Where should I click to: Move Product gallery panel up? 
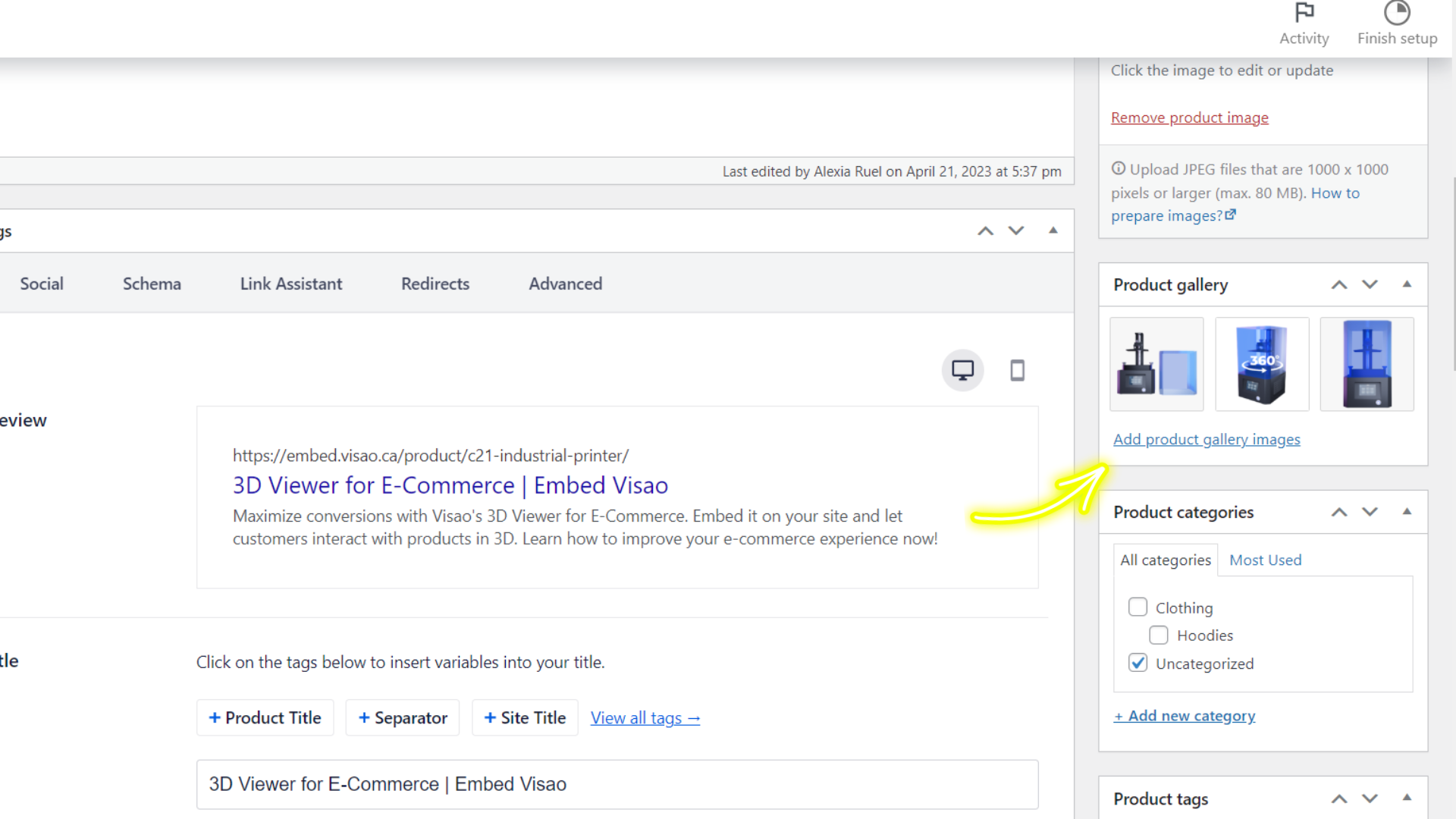1339,284
